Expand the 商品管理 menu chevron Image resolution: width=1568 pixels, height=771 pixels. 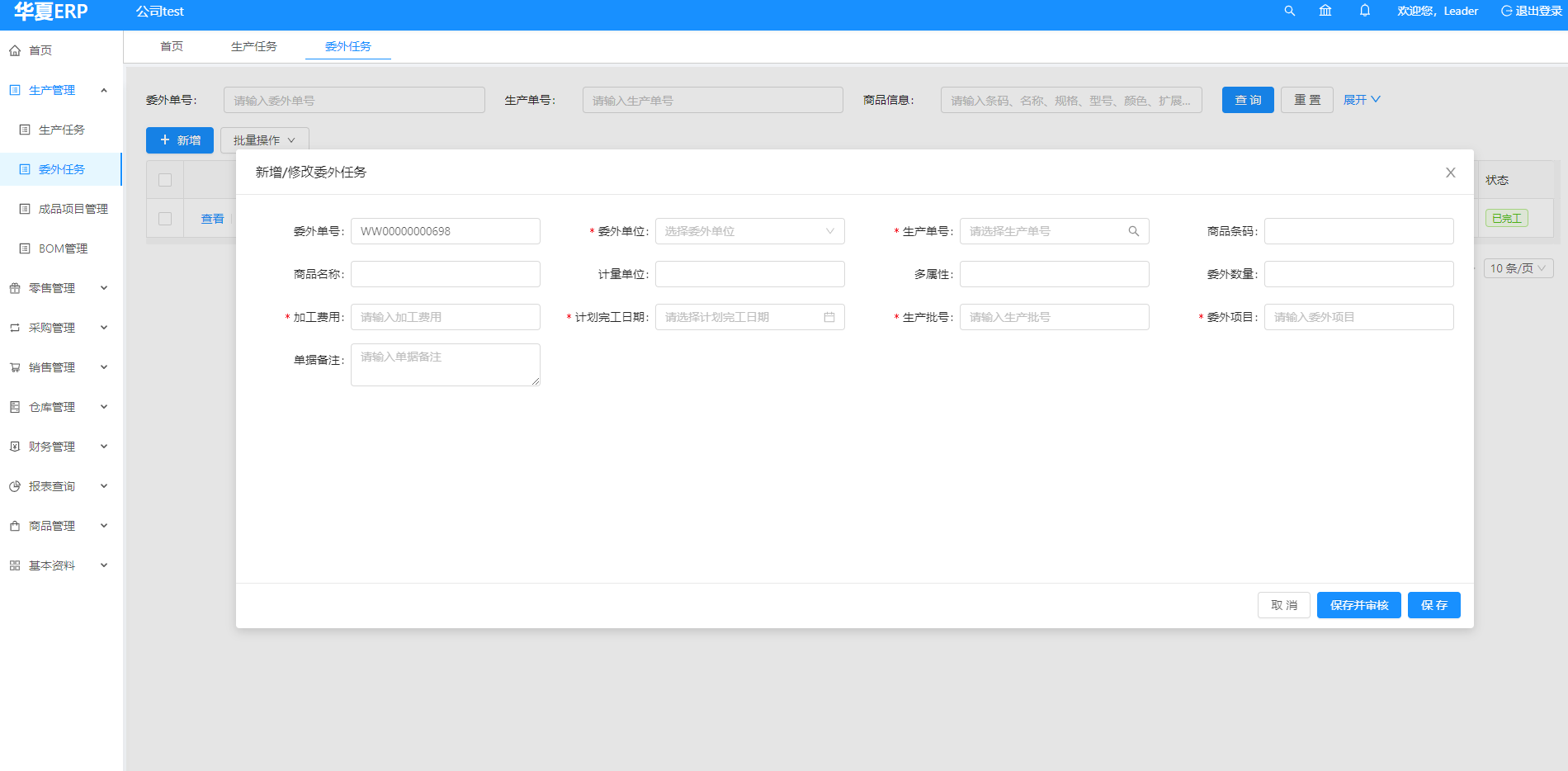coord(104,526)
